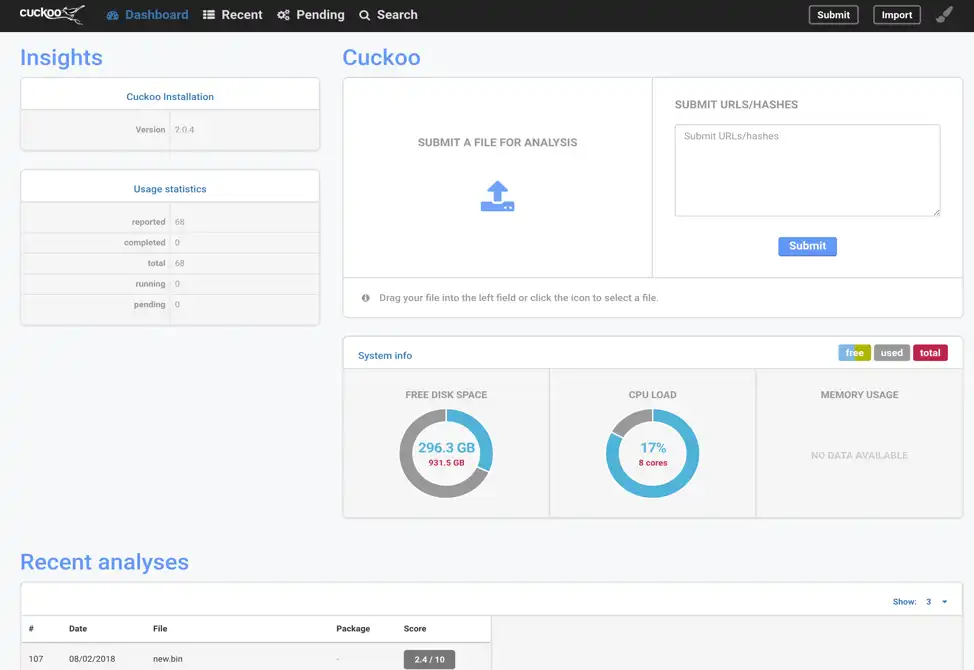Click the pending statistics row
Image resolution: width=974 pixels, height=670 pixels.
(x=170, y=304)
